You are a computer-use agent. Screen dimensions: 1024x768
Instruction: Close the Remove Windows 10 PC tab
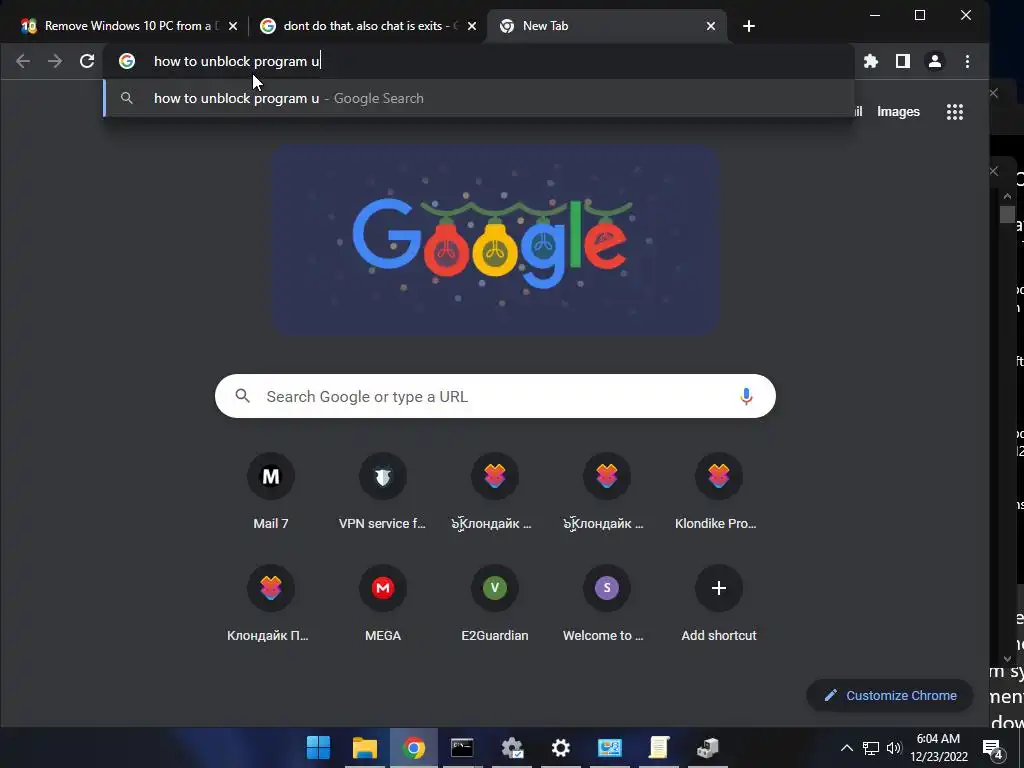click(233, 26)
